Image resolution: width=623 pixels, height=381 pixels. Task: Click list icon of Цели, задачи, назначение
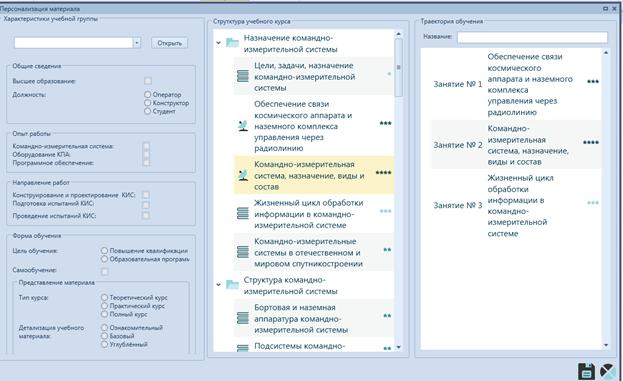(x=243, y=76)
